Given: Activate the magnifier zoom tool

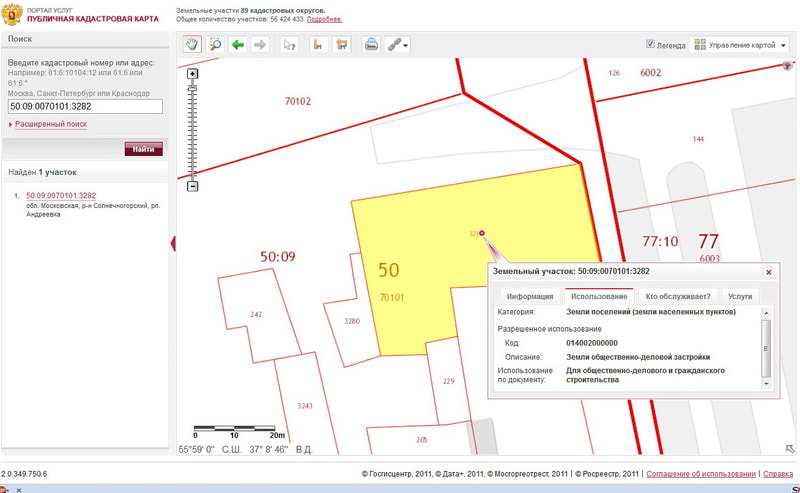Looking at the screenshot, I should [x=215, y=44].
